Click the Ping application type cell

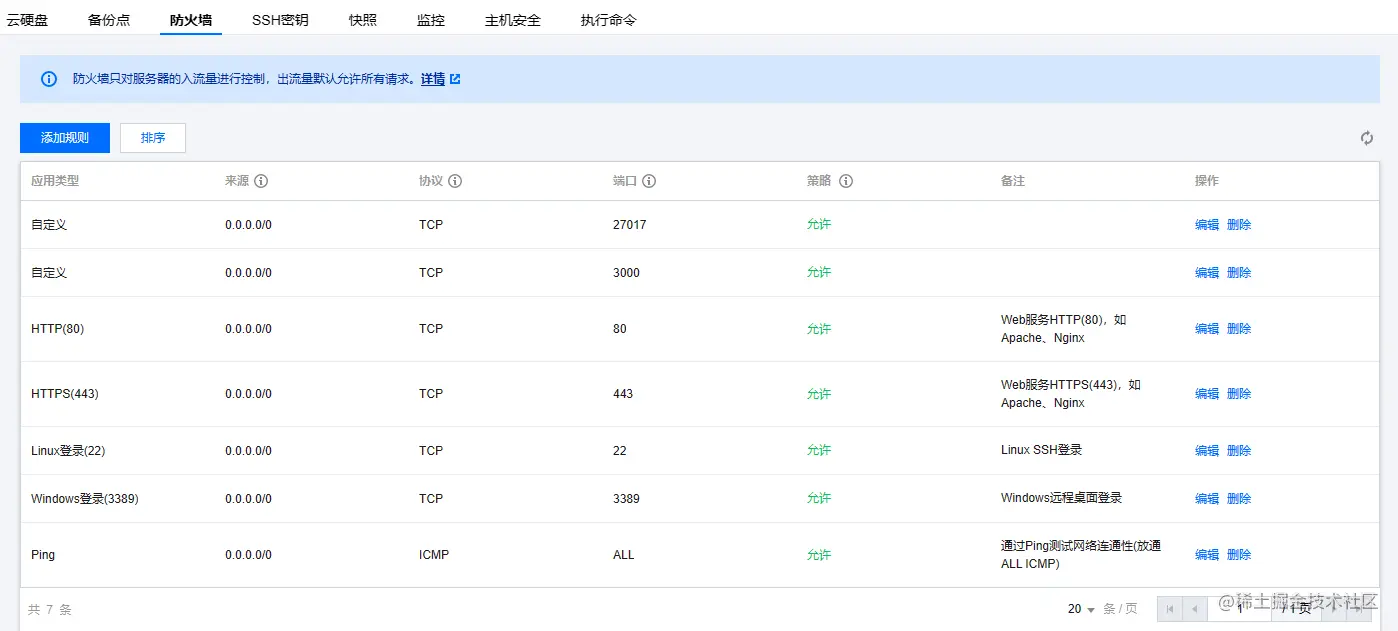[43, 555]
